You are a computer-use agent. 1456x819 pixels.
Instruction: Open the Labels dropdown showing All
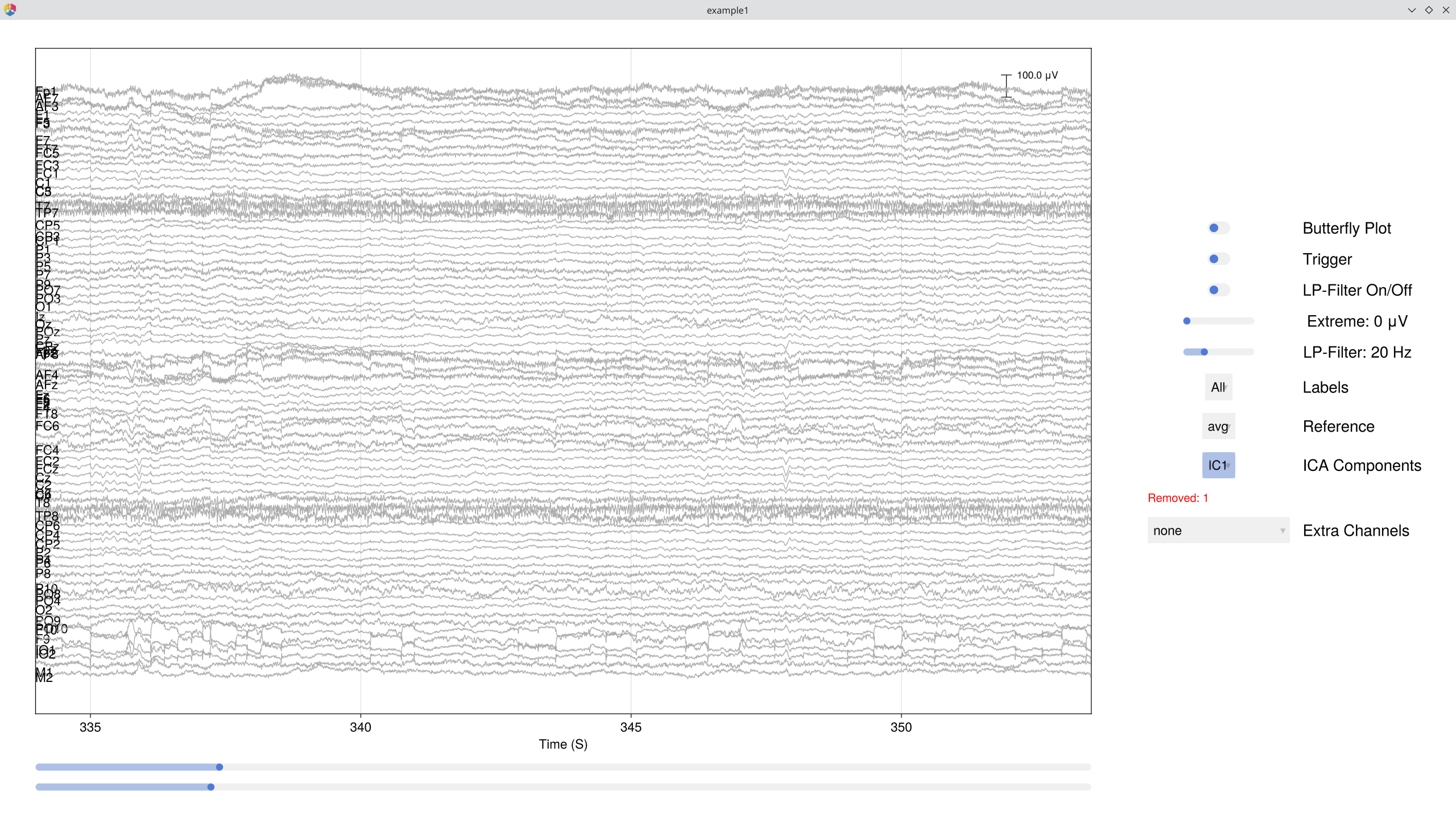click(1218, 387)
